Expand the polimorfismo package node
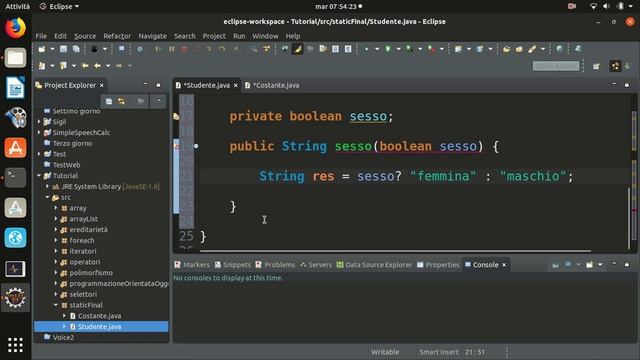Screen dimensions: 640x360 [56, 273]
